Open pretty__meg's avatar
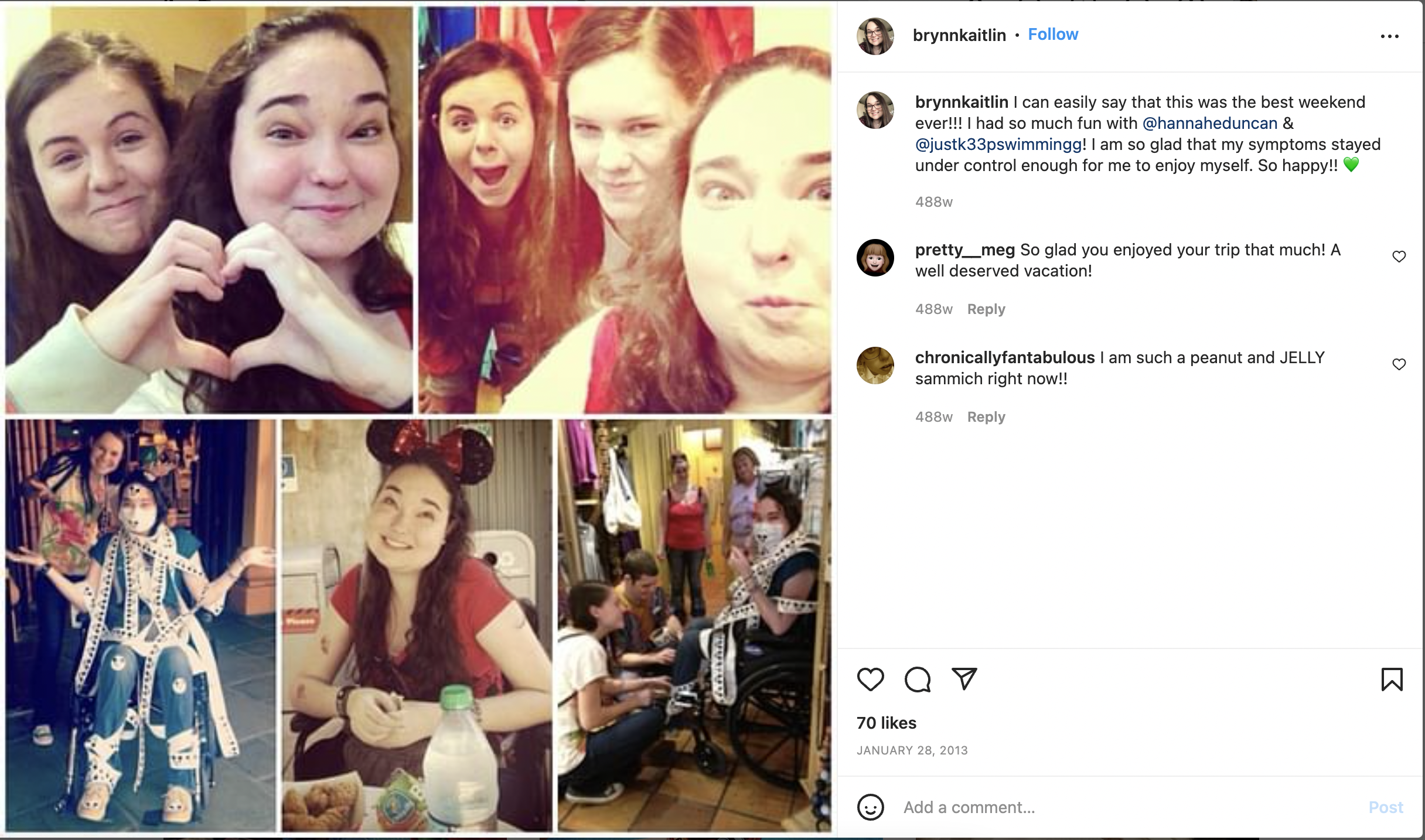 (x=875, y=258)
